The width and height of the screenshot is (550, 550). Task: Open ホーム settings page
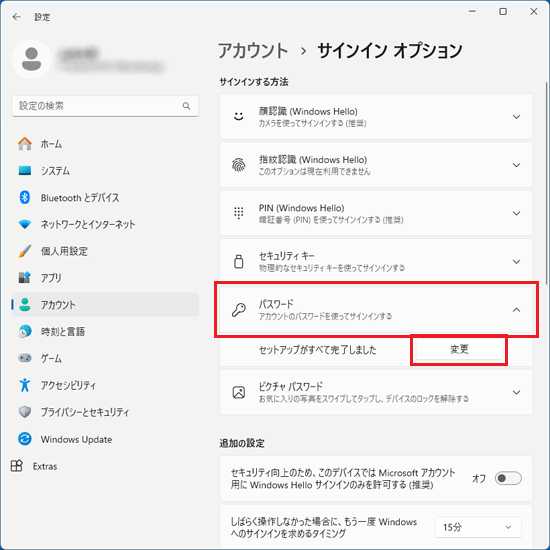[x=105, y=144]
